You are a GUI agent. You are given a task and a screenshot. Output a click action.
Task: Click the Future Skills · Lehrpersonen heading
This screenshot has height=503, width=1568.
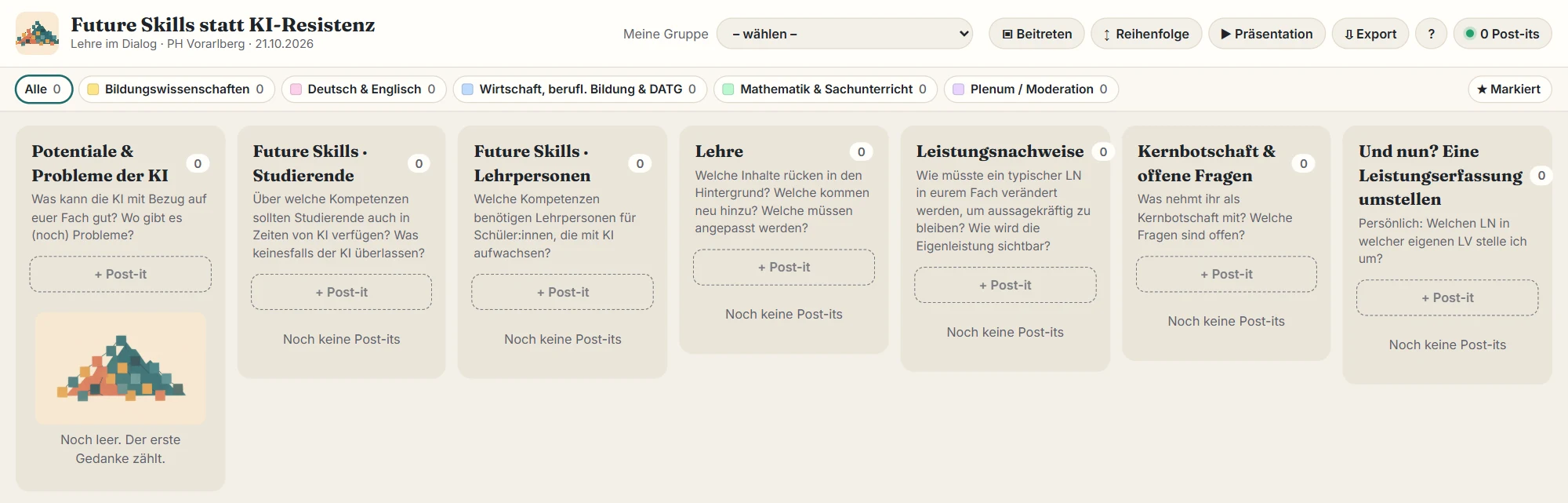tap(532, 163)
